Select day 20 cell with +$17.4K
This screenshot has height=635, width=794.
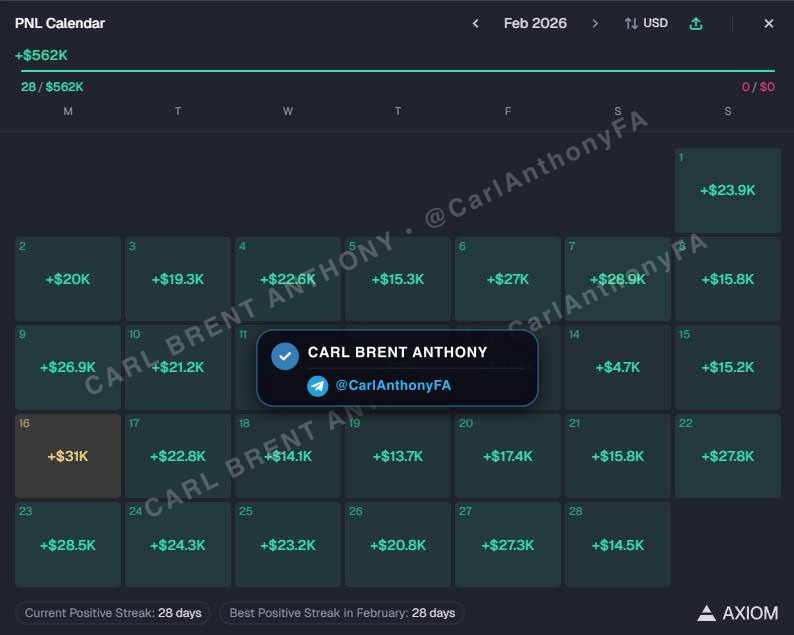(x=507, y=456)
